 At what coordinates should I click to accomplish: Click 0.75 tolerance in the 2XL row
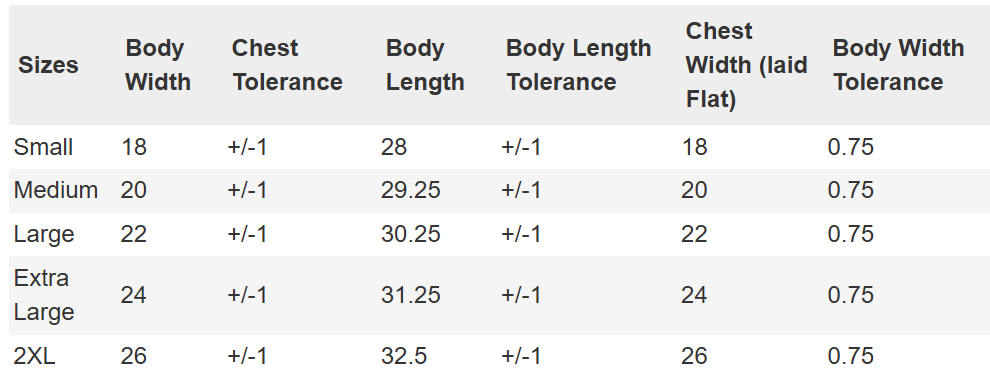pyautogui.click(x=850, y=356)
